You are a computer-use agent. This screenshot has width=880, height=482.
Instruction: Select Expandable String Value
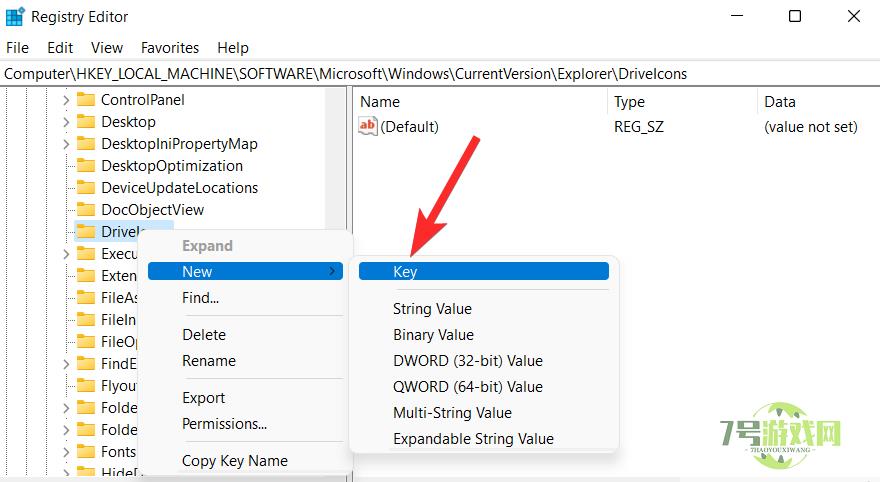tap(484, 439)
